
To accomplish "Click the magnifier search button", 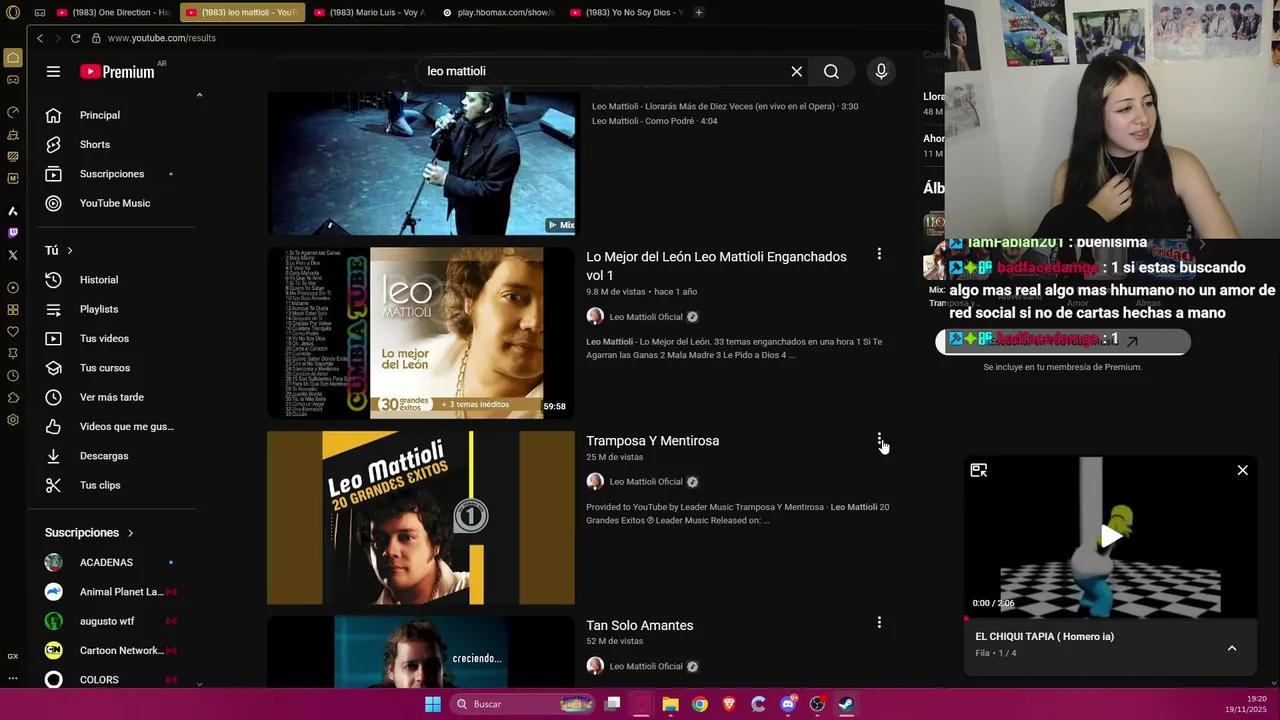I will (831, 71).
